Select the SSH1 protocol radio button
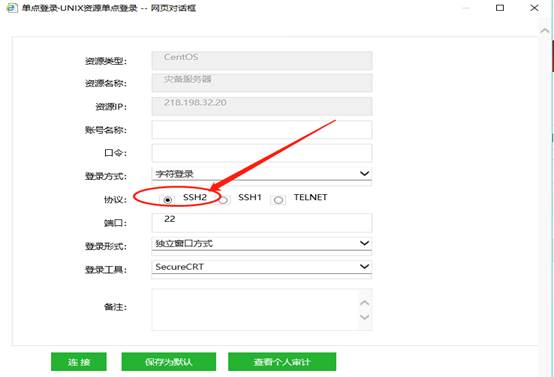Screen dimensions: 554x377 [223, 200]
